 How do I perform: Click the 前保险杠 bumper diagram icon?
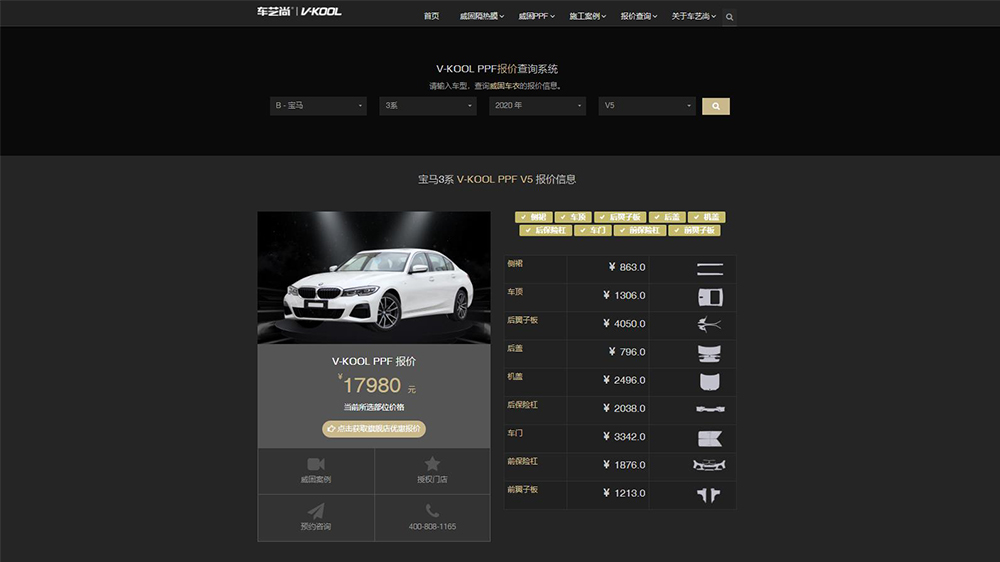(x=710, y=465)
